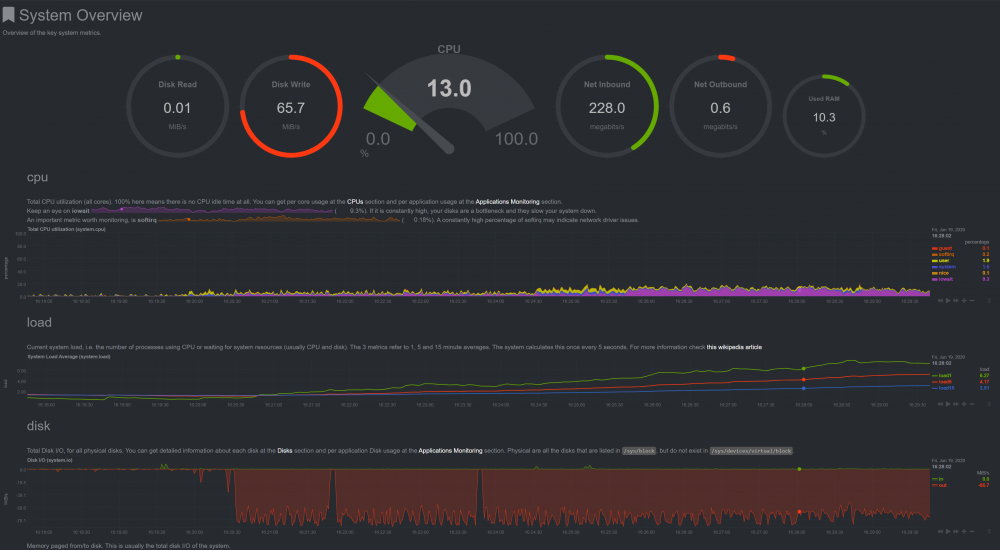Click the Net Inbound gauge

(607, 106)
